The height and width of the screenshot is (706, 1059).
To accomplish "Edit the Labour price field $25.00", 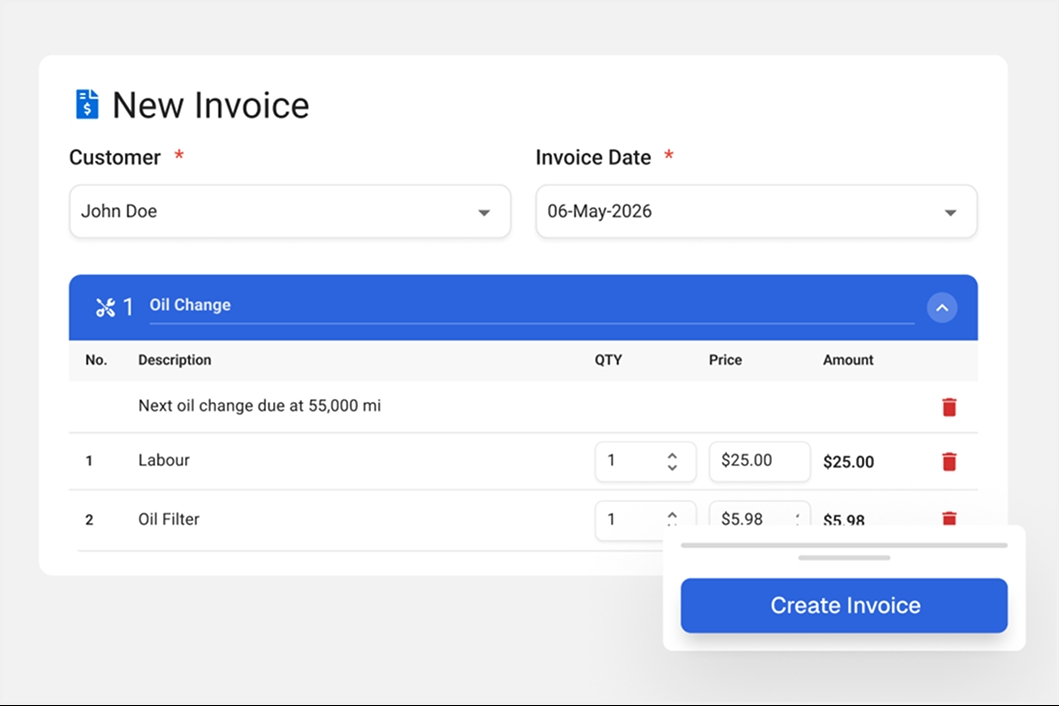I will pyautogui.click(x=760, y=461).
